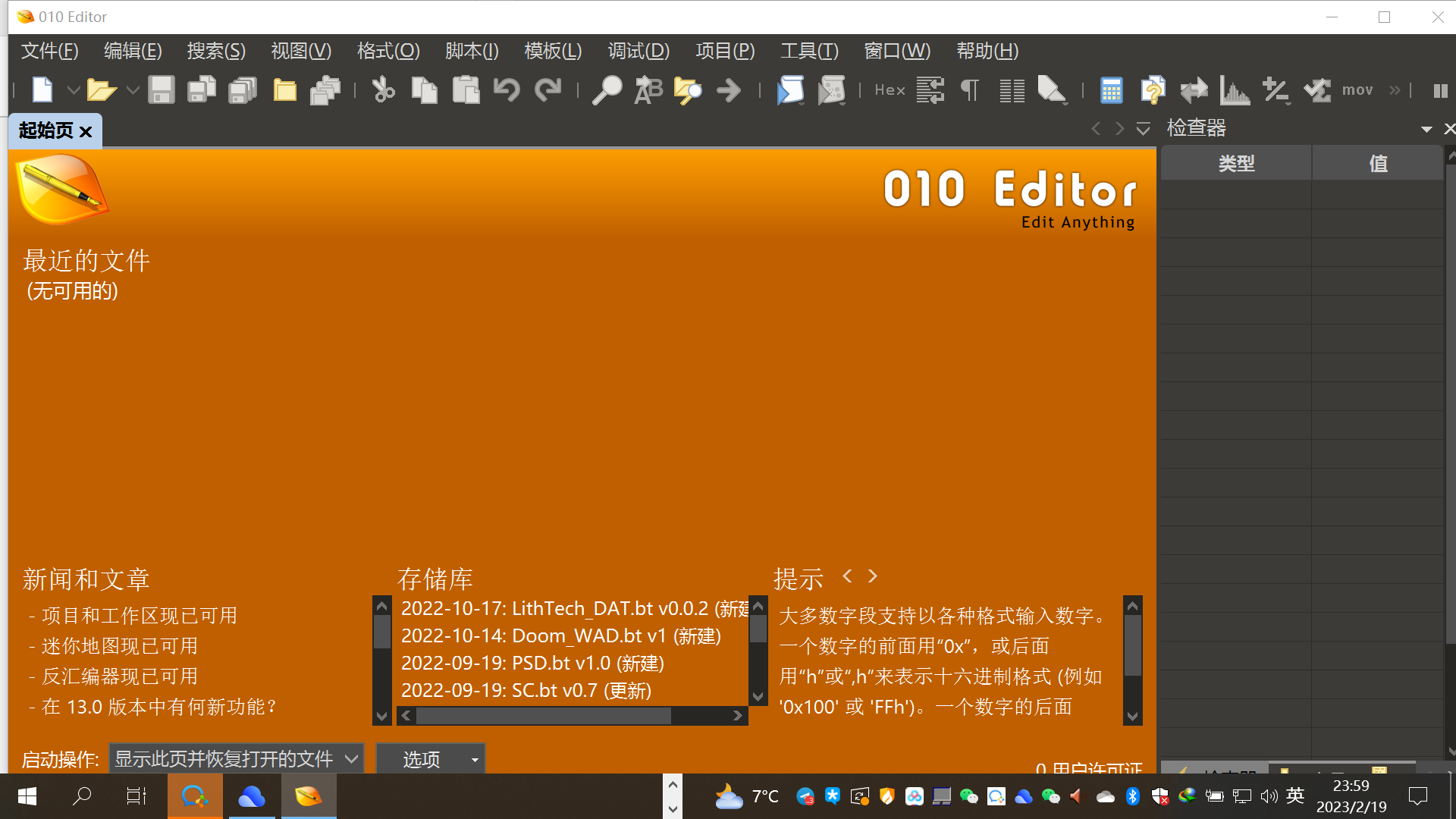This screenshot has width=1456, height=819.
Task: Open the new file type dropdown arrow
Action: tap(73, 90)
